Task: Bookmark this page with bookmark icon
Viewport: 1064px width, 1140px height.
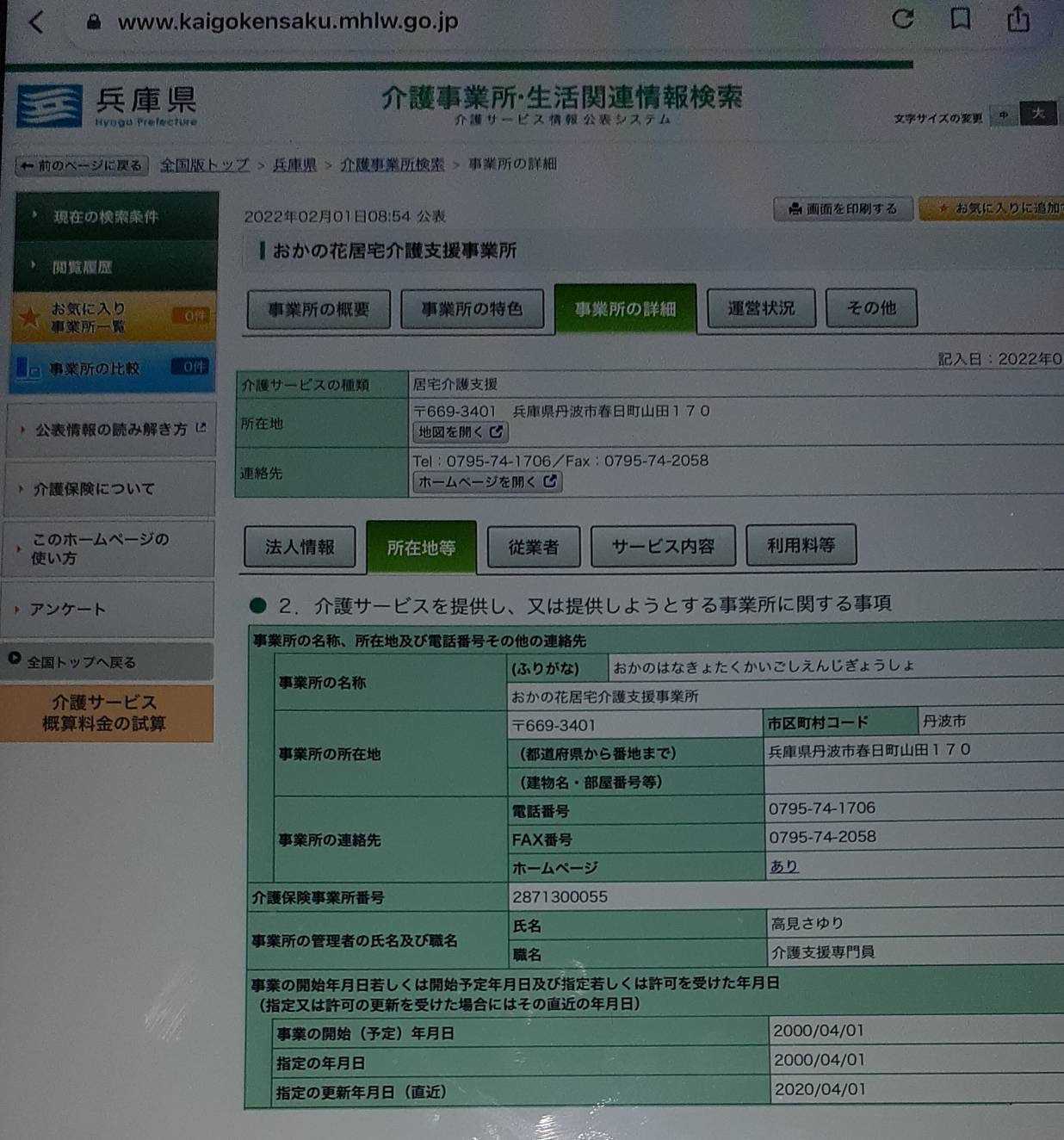Action: click(x=961, y=18)
